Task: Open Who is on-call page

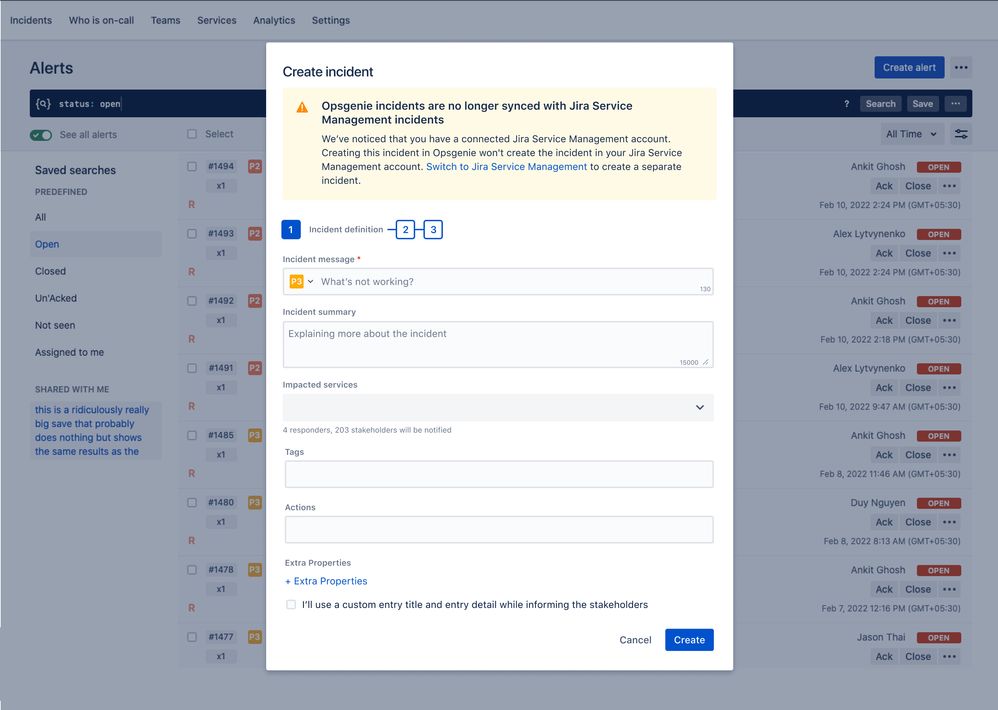Action: 101,20
